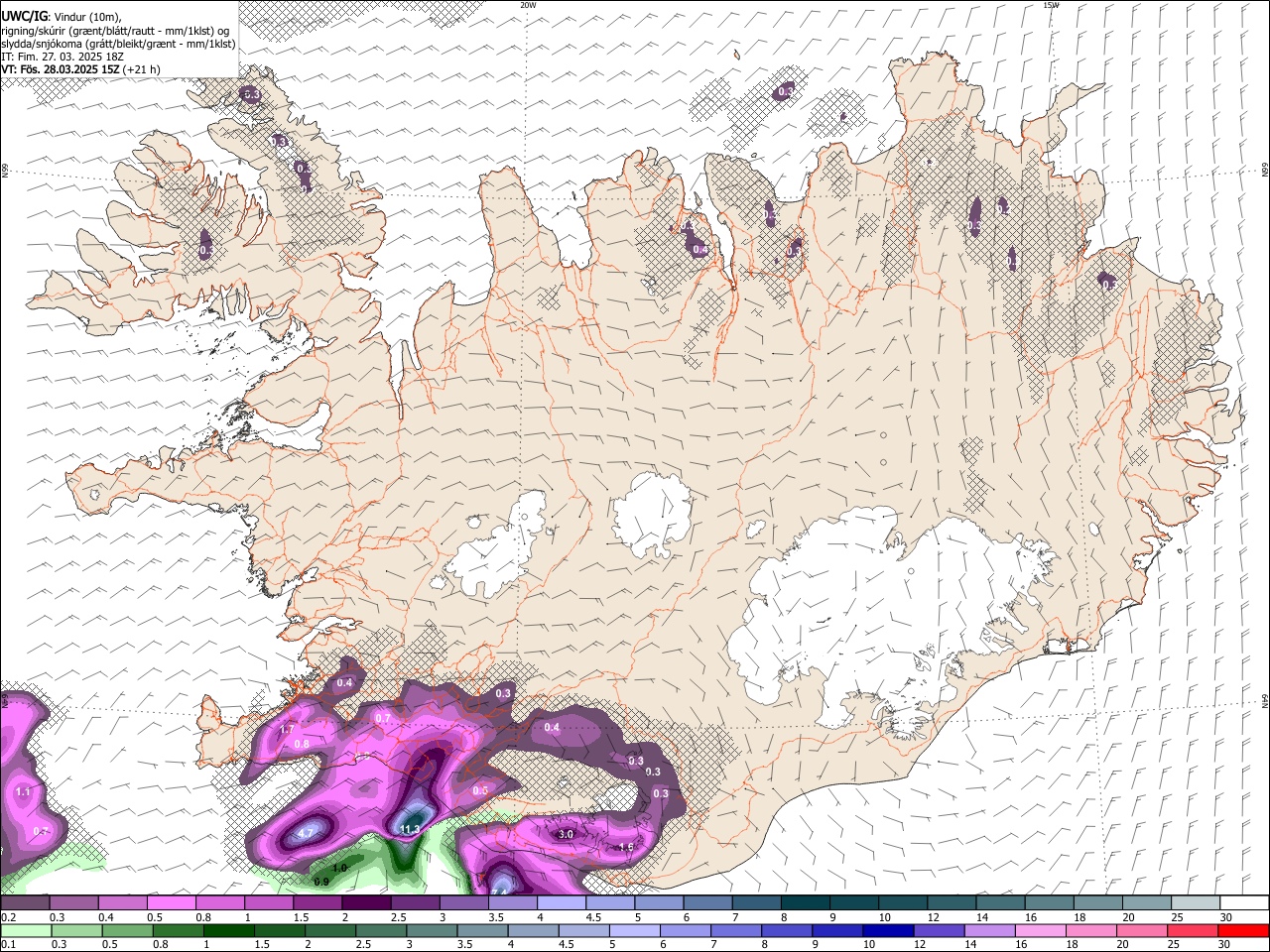Click the light lavender 4–4.5 swatch in top legend row

click(x=562, y=903)
